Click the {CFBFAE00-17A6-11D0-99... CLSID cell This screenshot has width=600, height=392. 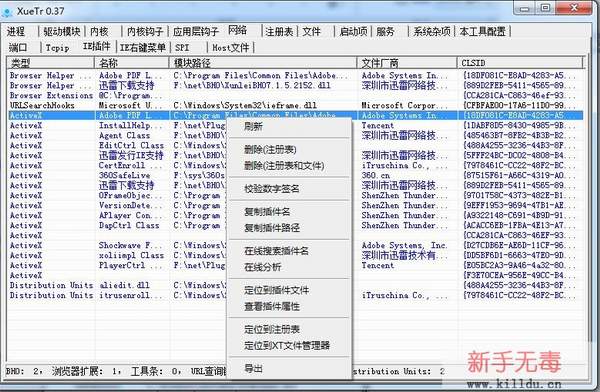pos(519,105)
